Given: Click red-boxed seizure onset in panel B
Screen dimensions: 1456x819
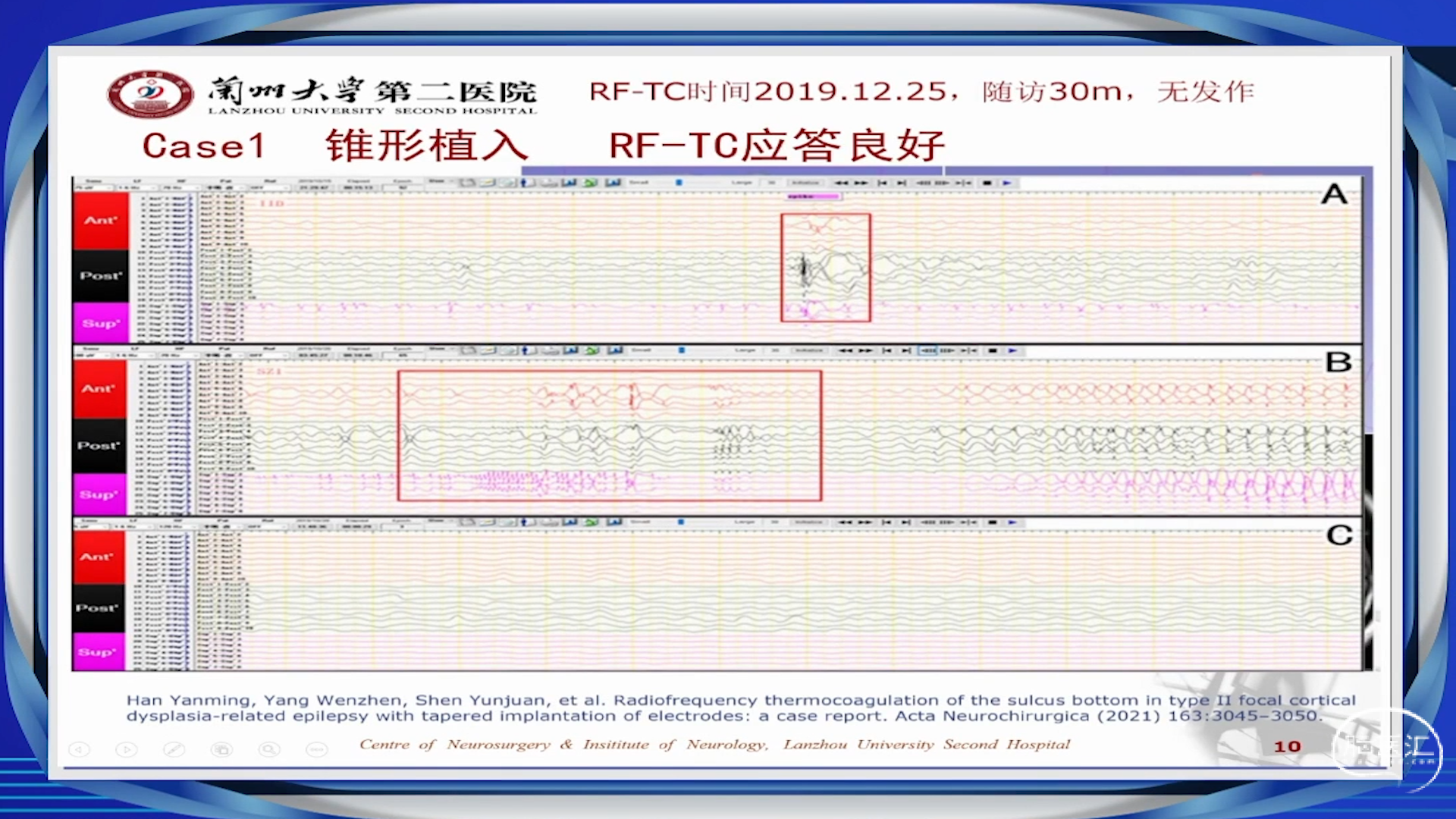Looking at the screenshot, I should [609, 435].
